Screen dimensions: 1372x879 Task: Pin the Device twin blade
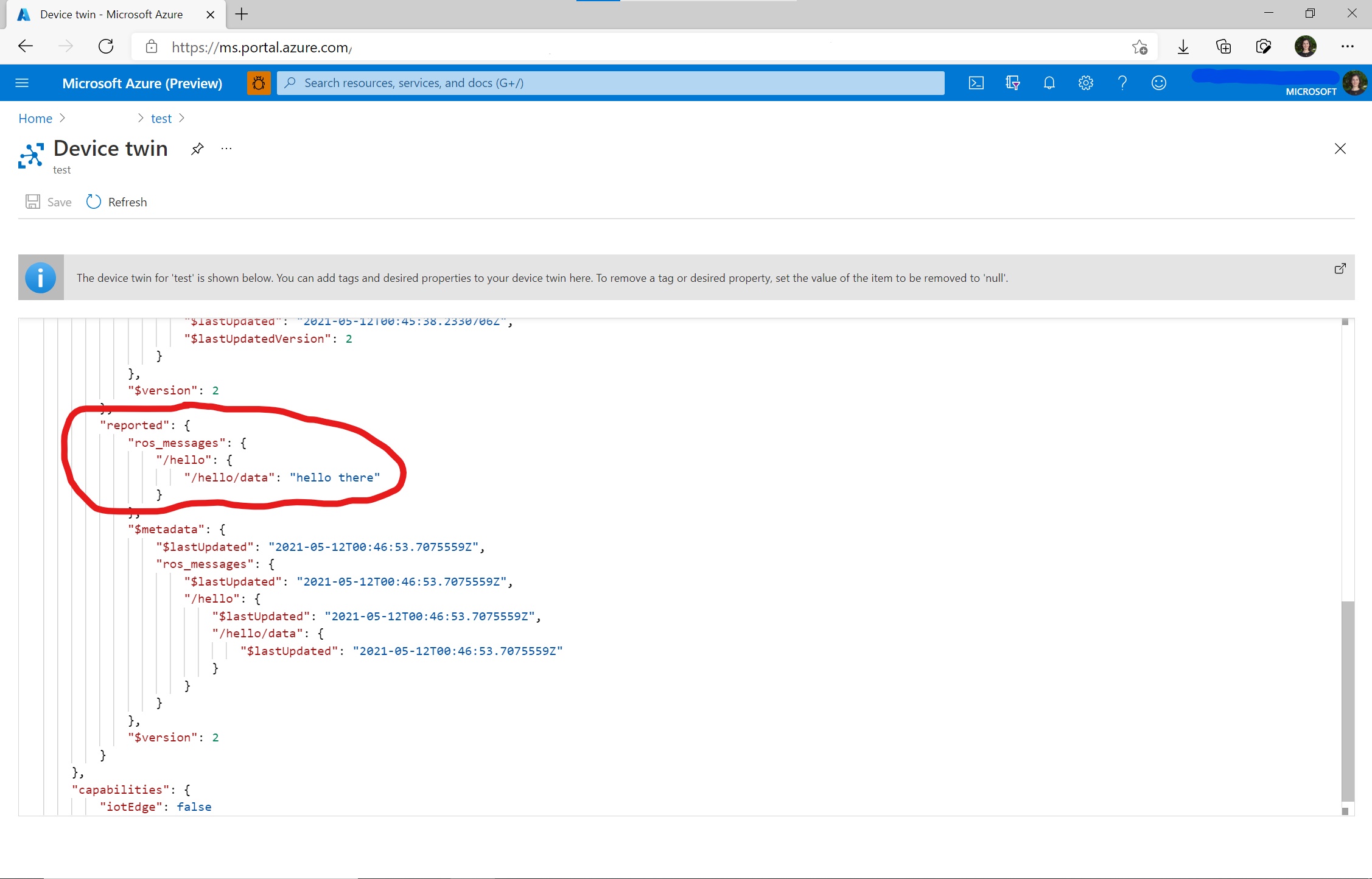click(x=197, y=149)
